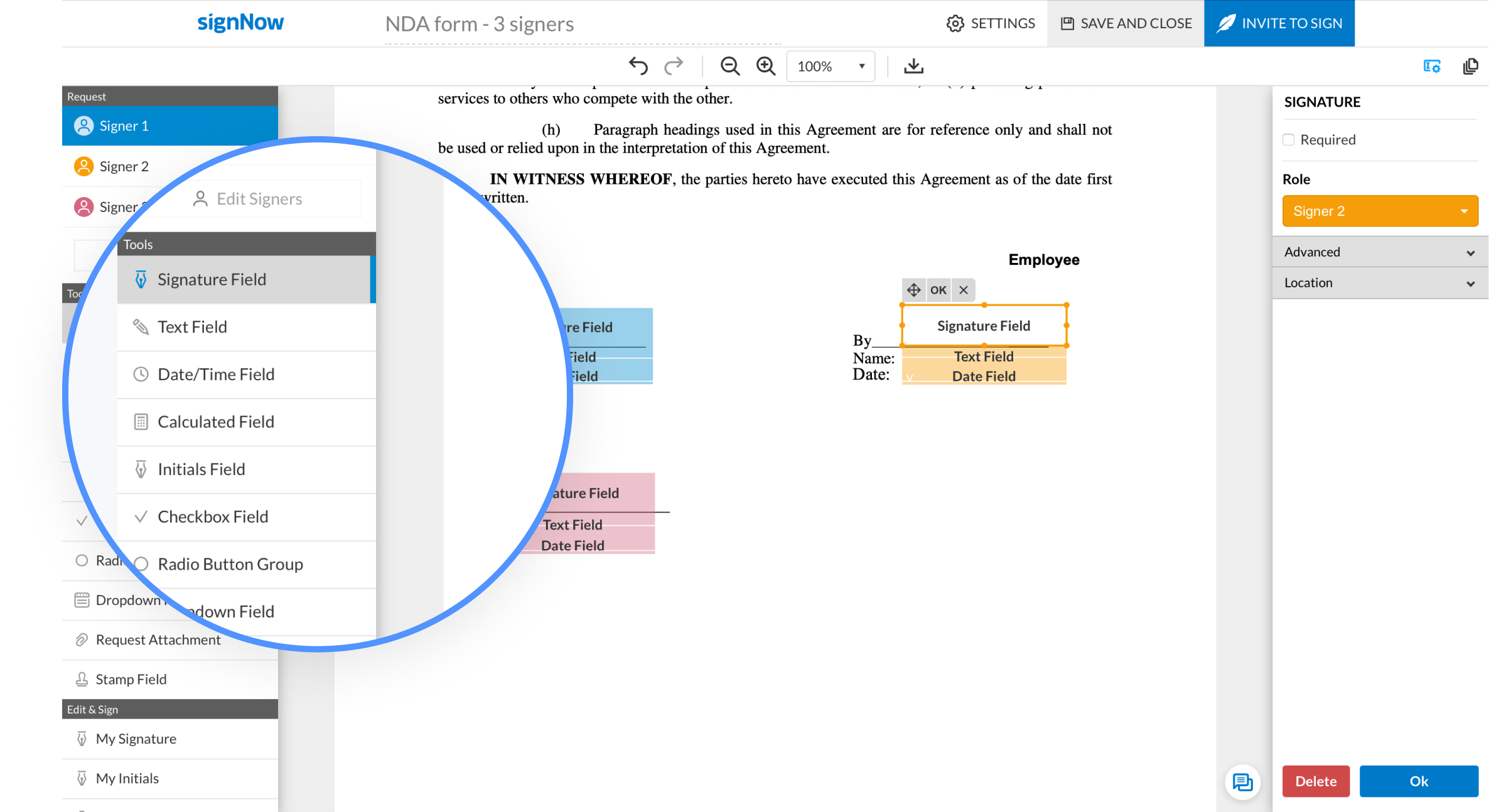Viewport: 1489px width, 812px height.
Task: Expand the Advanced section
Action: click(1380, 252)
